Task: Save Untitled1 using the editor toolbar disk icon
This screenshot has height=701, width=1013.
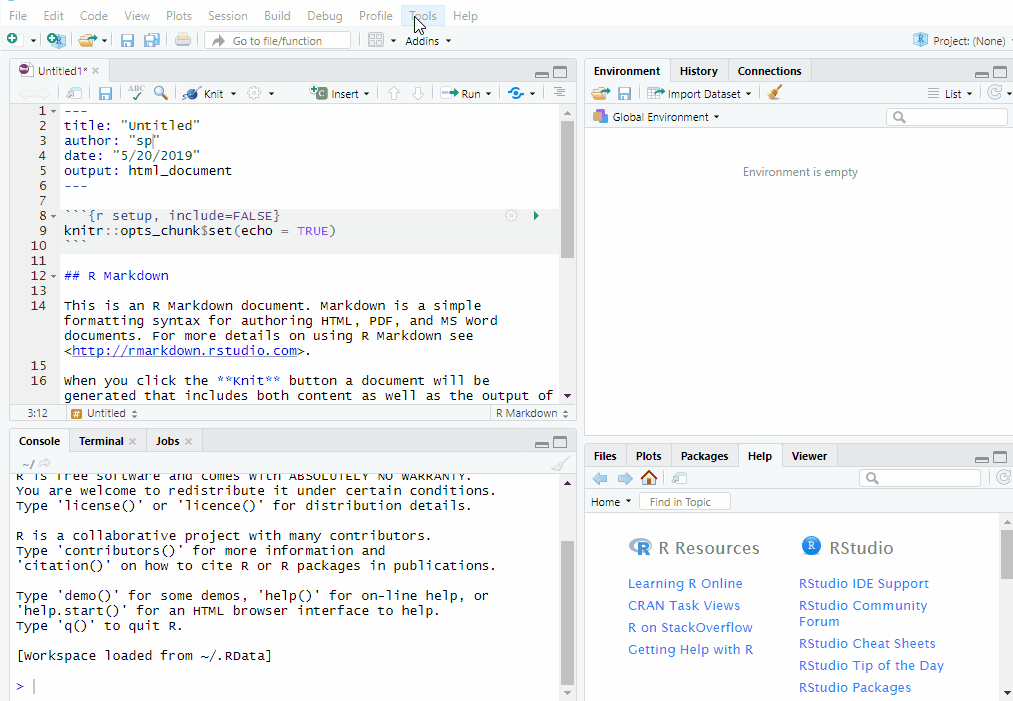Action: click(x=105, y=94)
